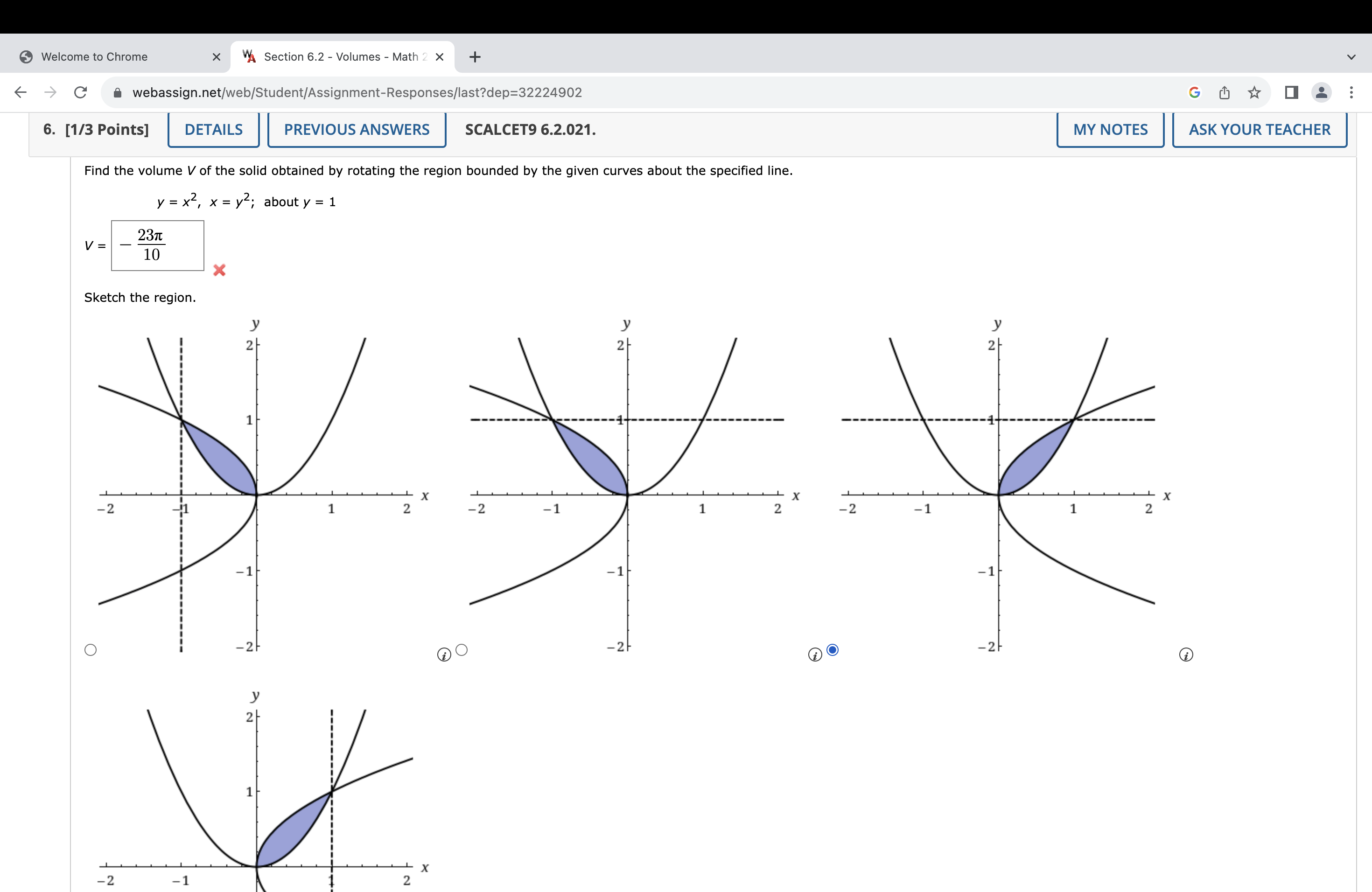The width and height of the screenshot is (1372, 892).
Task: Click the Google icon in address bar
Action: tap(1195, 92)
